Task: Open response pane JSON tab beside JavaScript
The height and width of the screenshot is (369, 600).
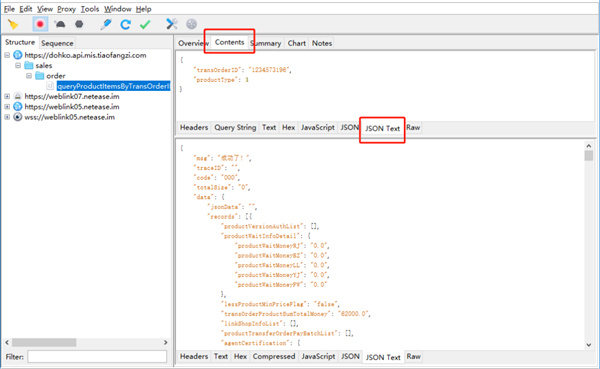Action: click(350, 356)
